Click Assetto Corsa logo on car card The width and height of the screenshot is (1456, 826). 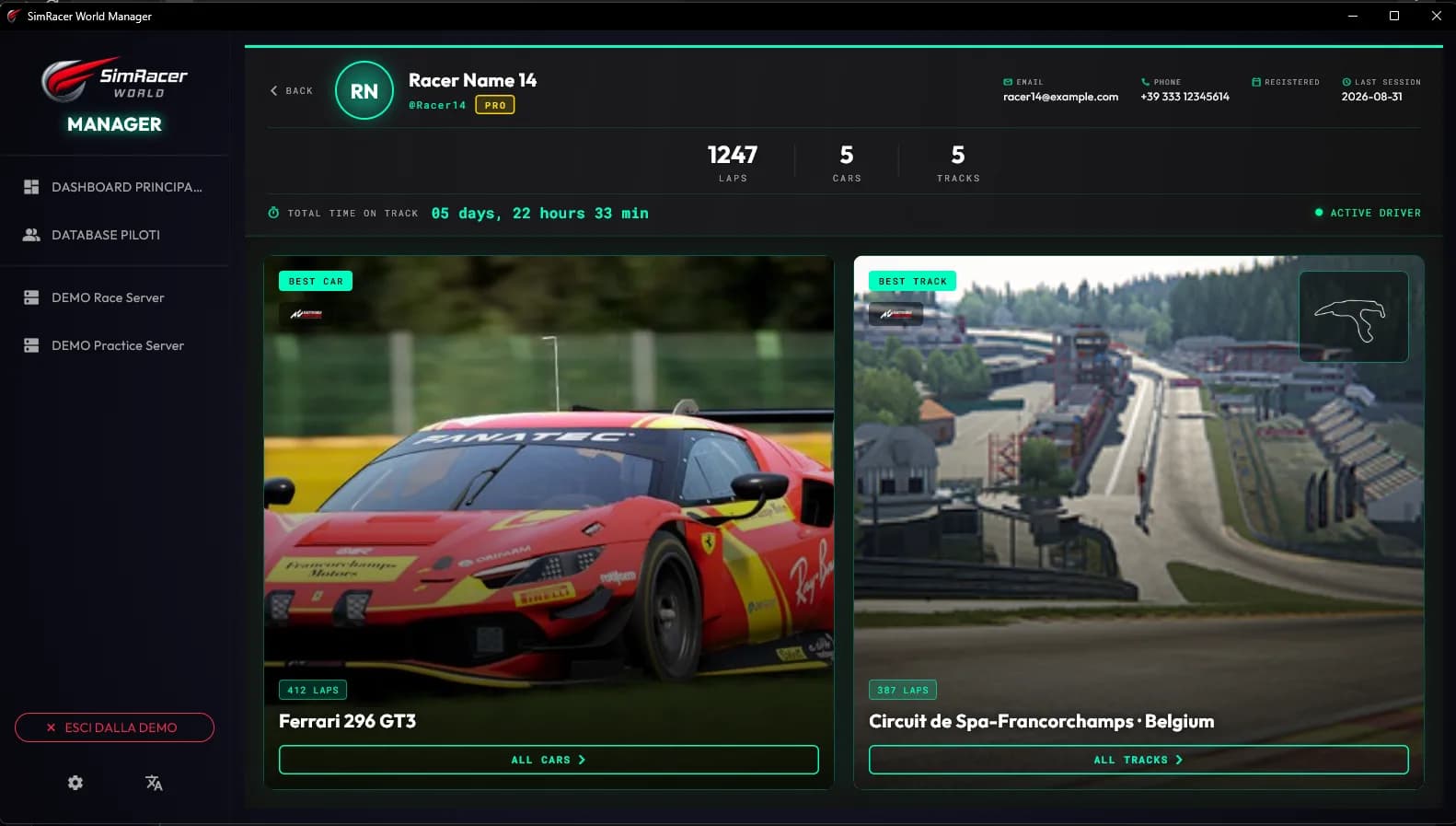(306, 314)
